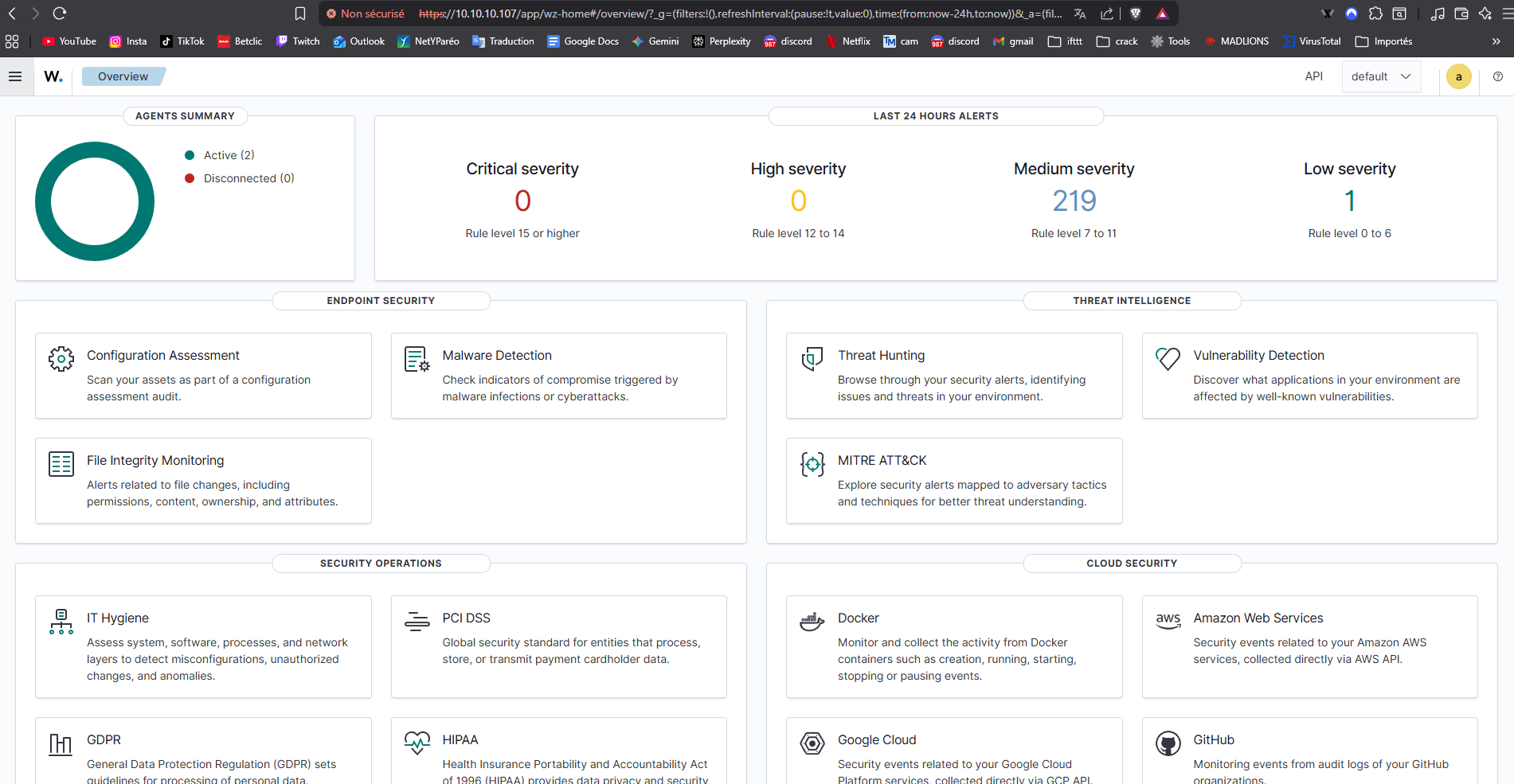Open Configuration Assessment gear icon
Screen dimensions: 1514x784
coord(61,359)
